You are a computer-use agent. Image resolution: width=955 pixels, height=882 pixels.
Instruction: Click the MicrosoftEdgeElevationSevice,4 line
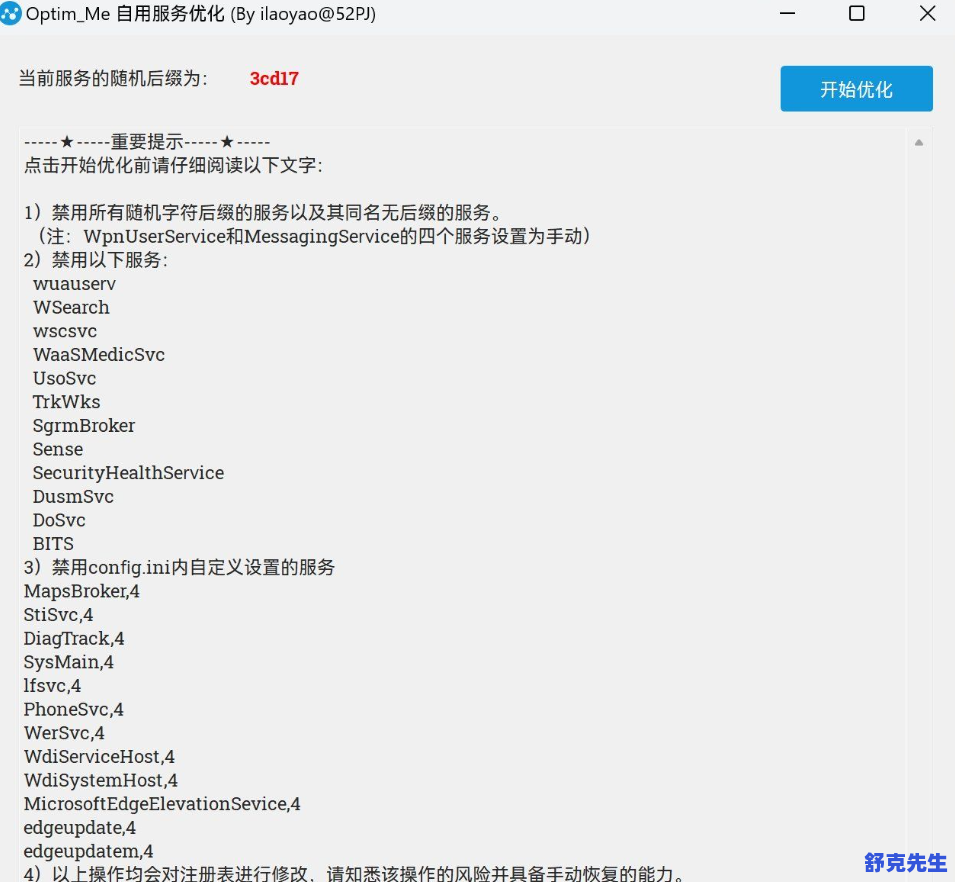point(162,804)
